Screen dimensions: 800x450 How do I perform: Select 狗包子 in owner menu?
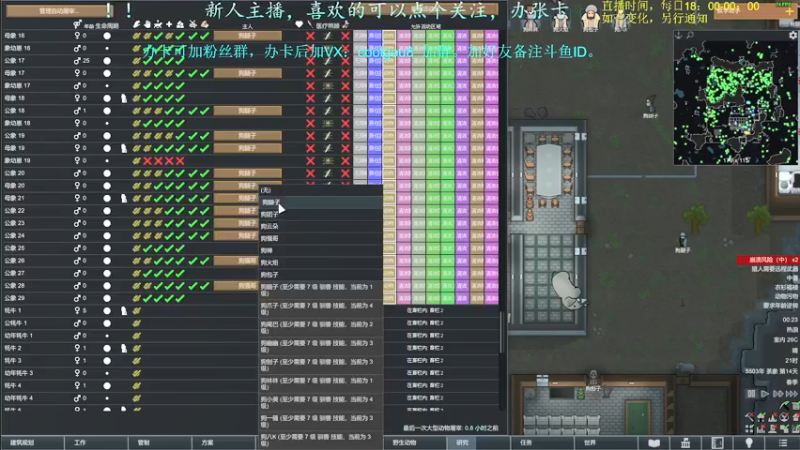[321, 275]
